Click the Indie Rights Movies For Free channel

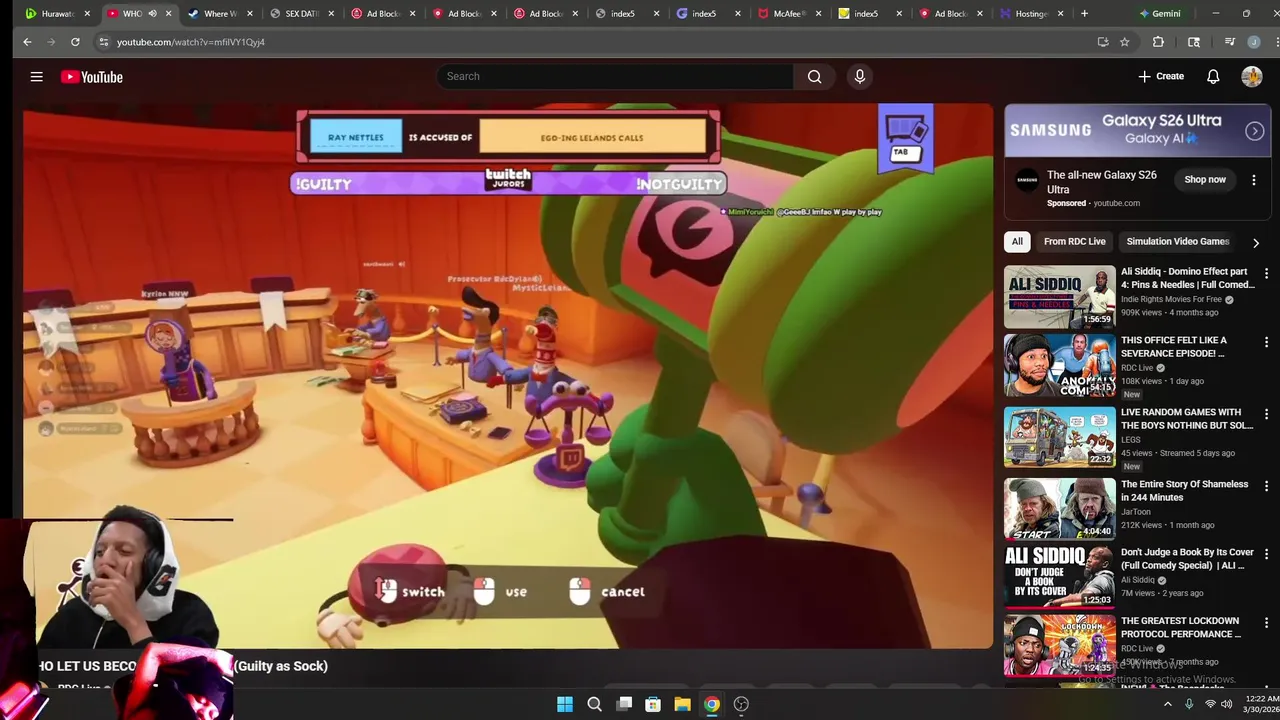pos(1171,299)
